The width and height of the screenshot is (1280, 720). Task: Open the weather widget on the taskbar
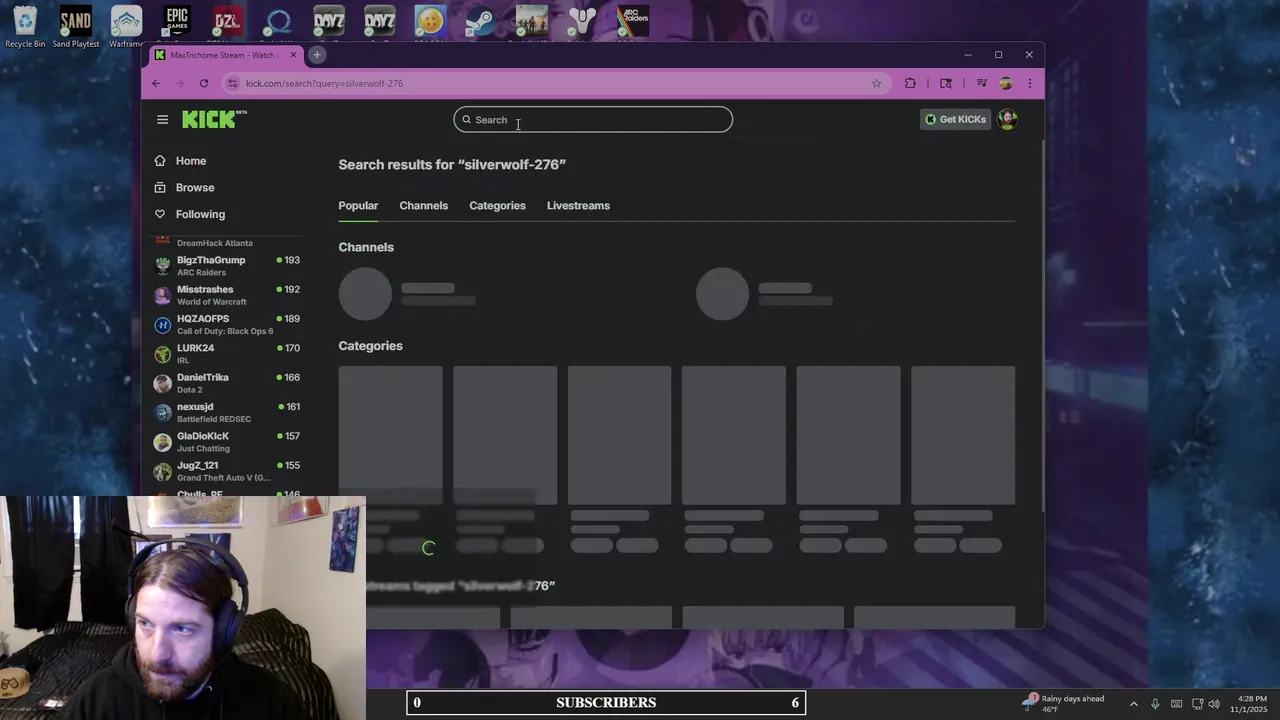point(1064,703)
